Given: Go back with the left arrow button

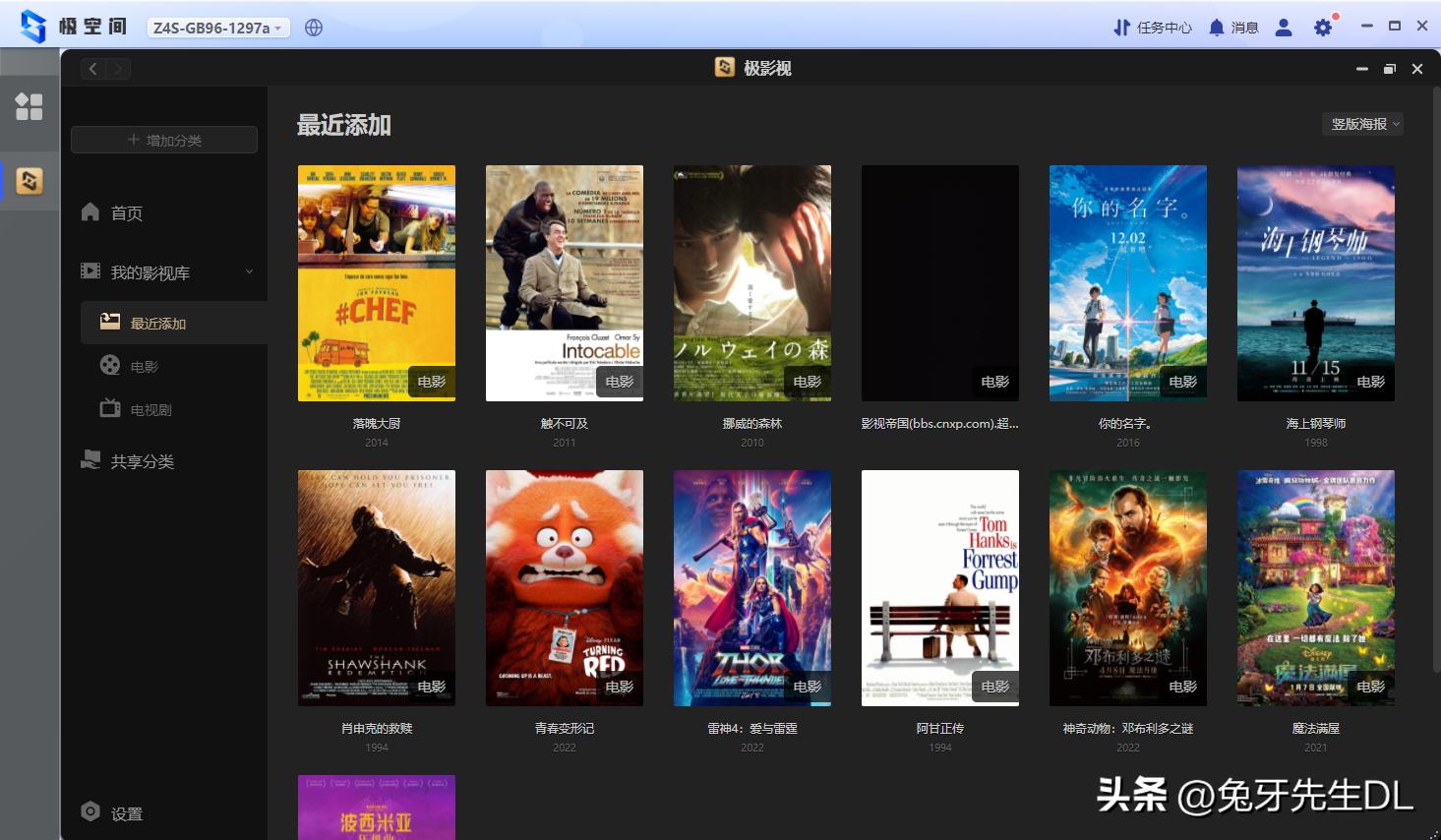Looking at the screenshot, I should coord(93,69).
